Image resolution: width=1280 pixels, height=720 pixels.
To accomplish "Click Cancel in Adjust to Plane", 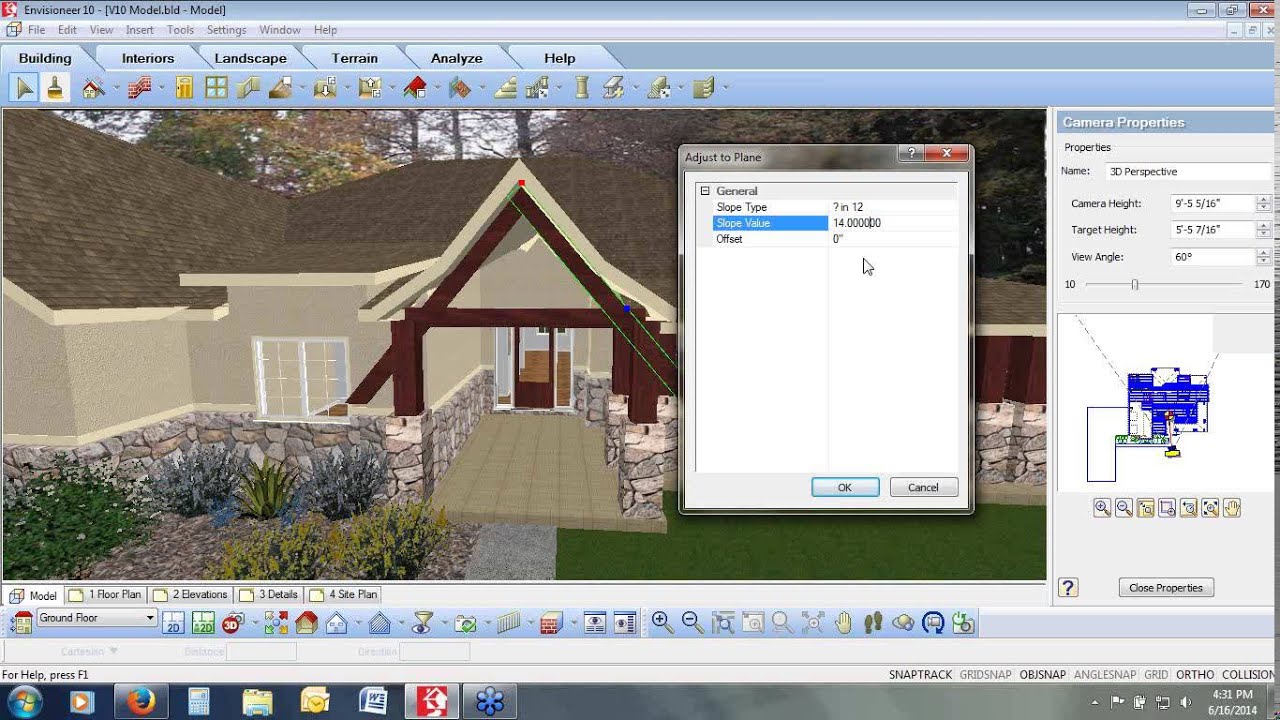I will tap(923, 487).
